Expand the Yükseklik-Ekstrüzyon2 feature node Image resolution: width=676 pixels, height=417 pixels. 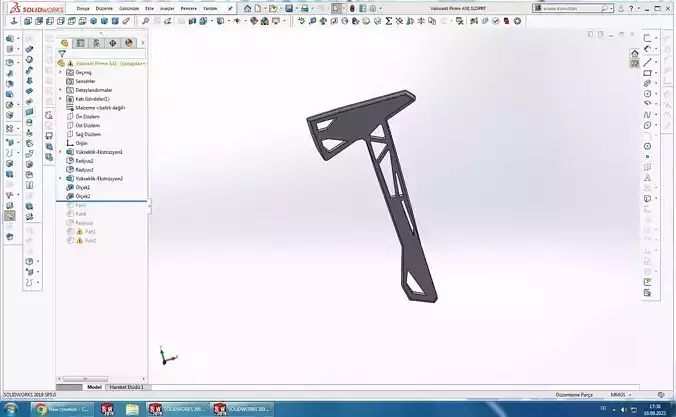(60, 178)
